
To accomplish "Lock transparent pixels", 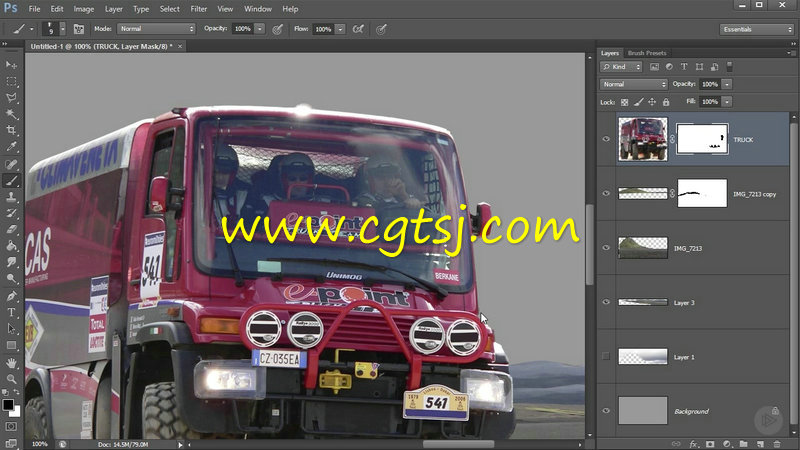I will click(624, 102).
